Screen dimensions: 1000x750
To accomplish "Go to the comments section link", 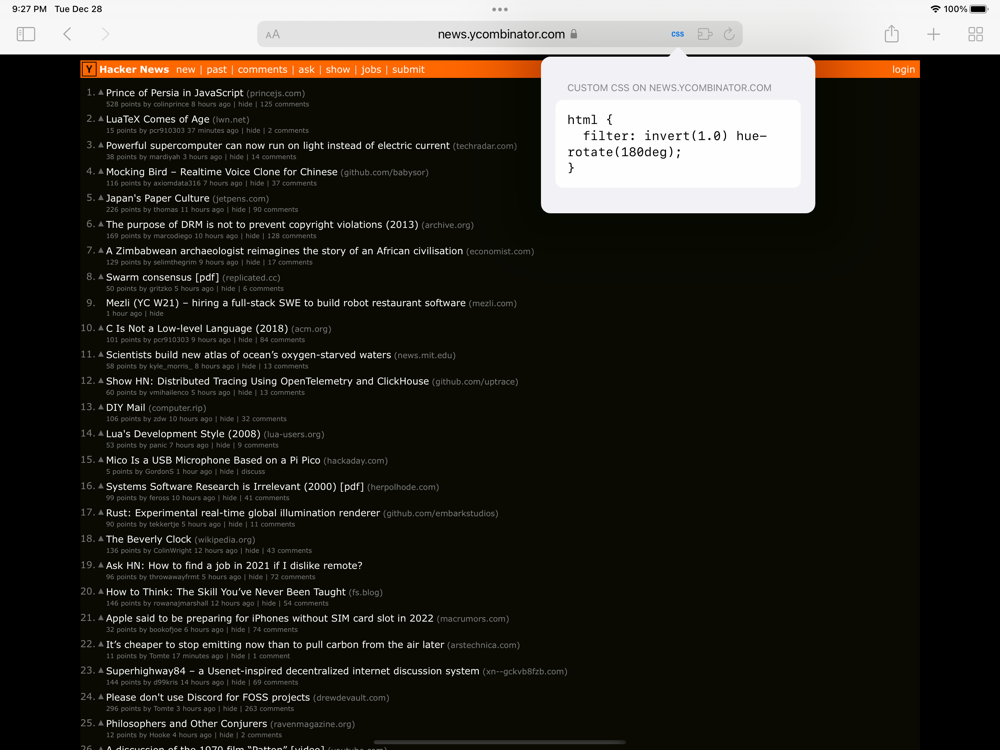I will (262, 70).
